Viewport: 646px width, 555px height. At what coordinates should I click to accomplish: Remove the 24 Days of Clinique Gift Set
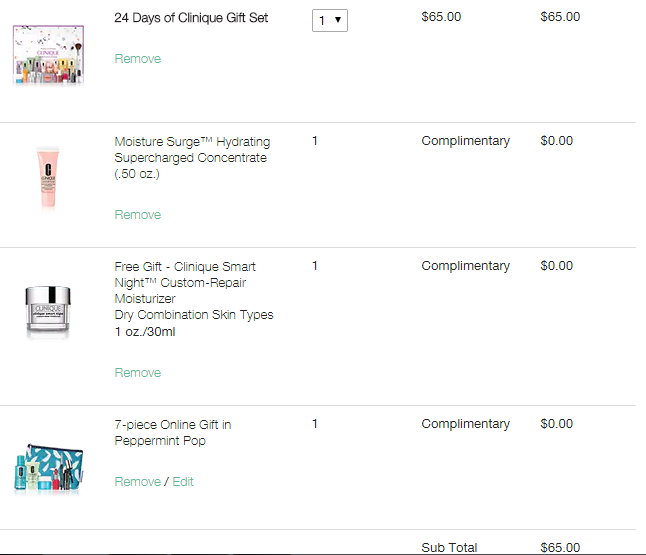[x=138, y=59]
